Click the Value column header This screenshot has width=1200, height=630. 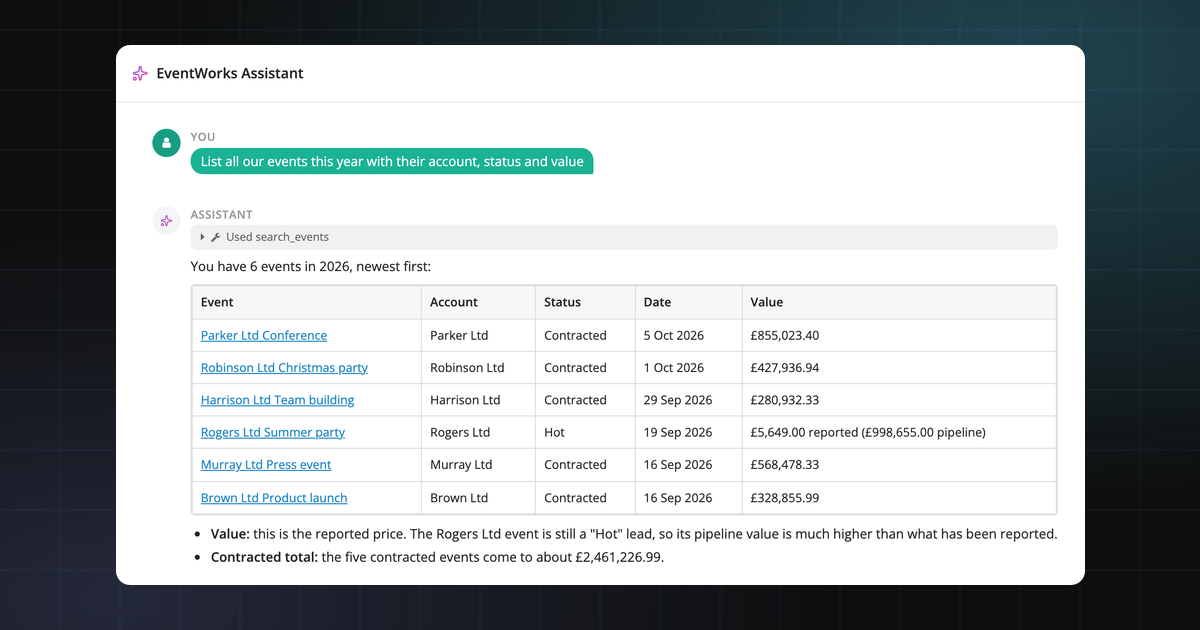(899, 302)
